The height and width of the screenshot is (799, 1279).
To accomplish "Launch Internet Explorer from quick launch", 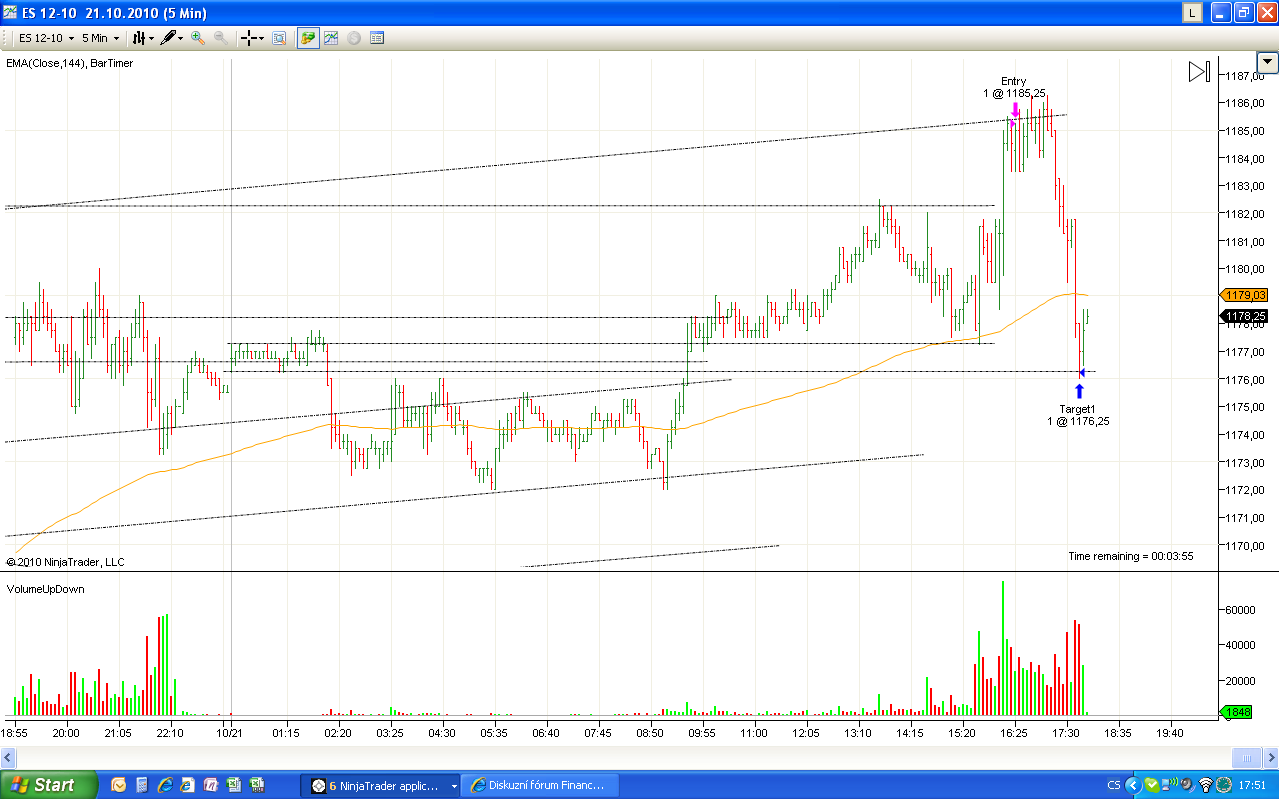I will point(165,785).
